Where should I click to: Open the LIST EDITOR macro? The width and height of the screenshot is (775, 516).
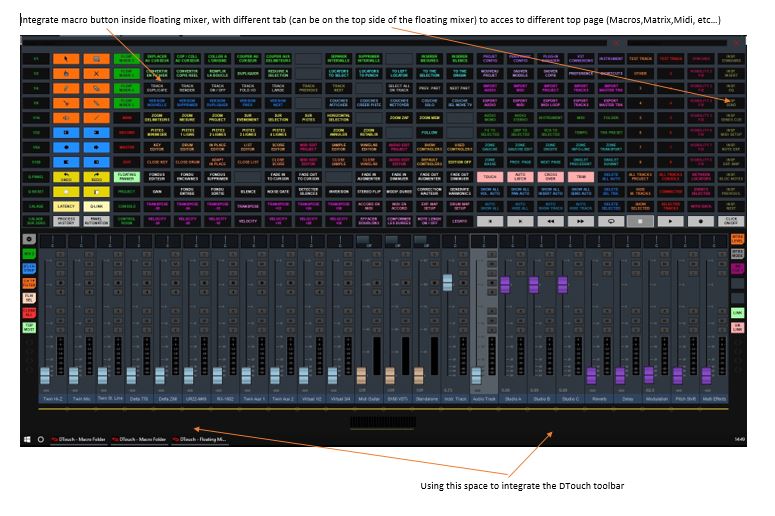coord(248,147)
